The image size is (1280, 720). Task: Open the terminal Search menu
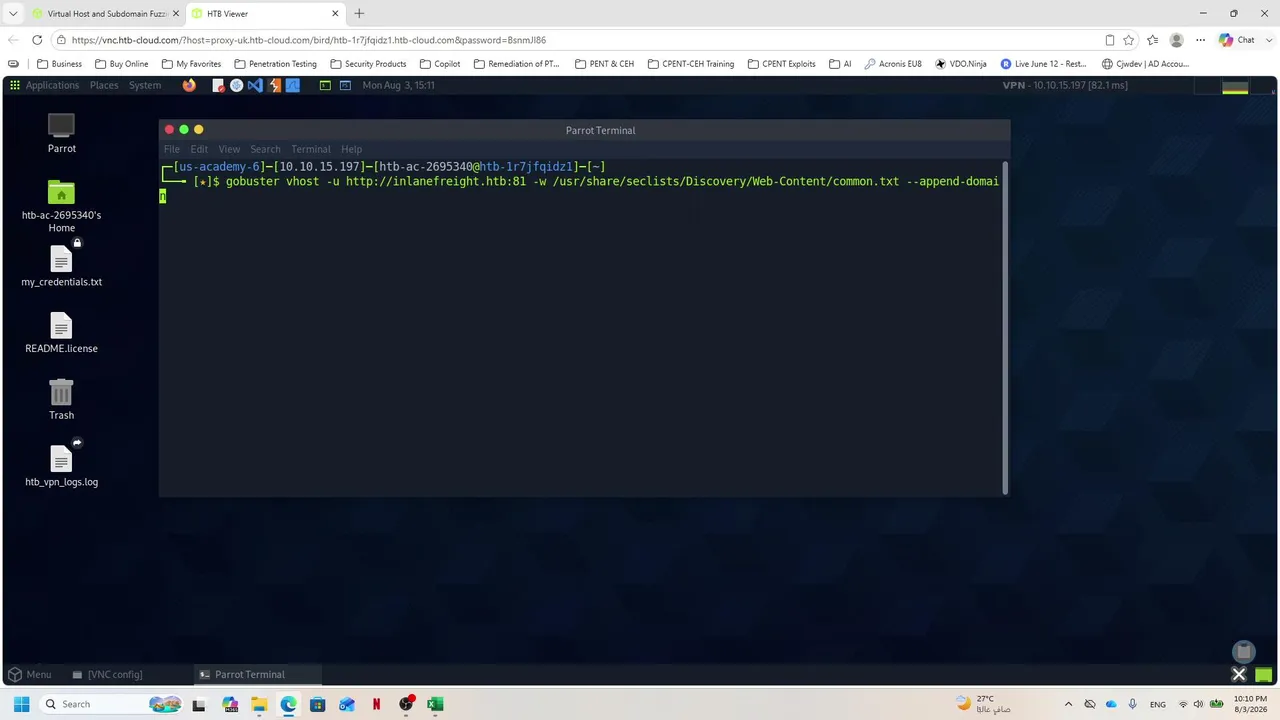pyautogui.click(x=265, y=149)
